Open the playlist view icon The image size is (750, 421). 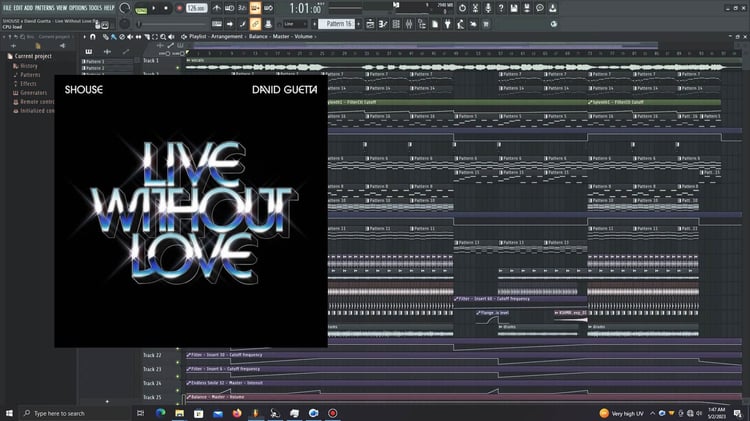(370, 24)
